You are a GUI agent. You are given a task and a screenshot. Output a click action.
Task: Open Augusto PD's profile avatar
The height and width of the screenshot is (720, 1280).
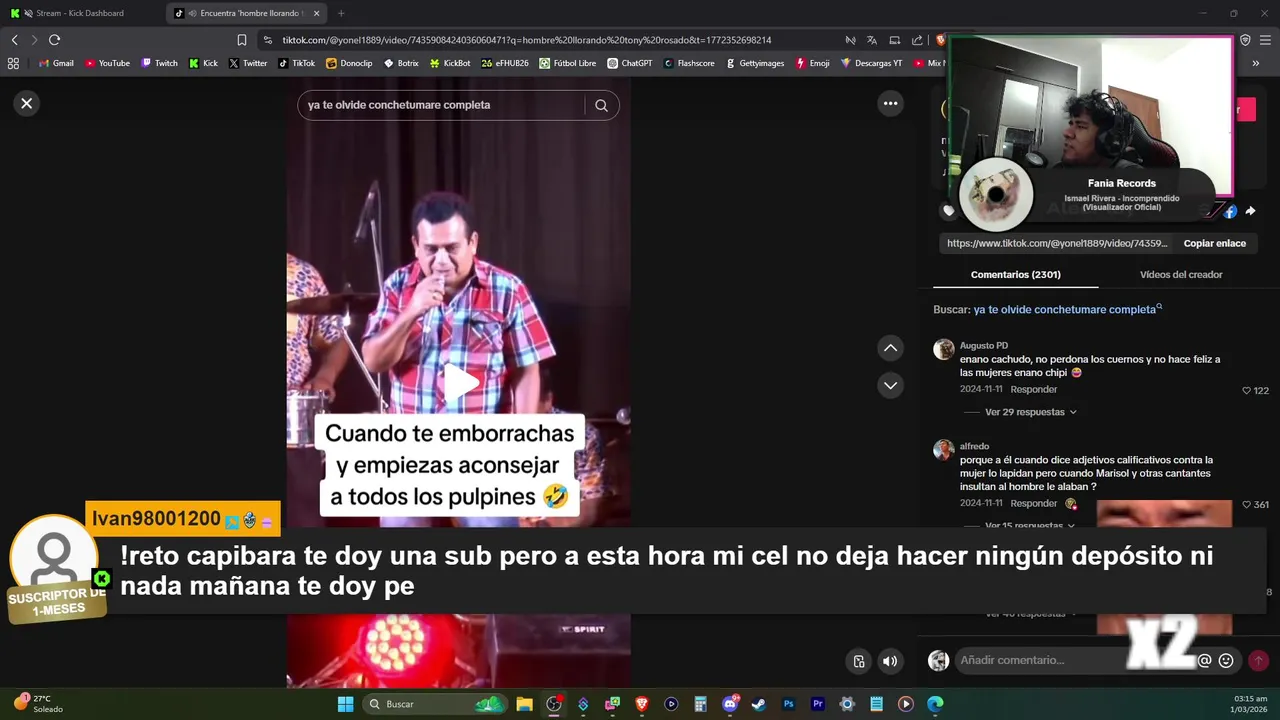[943, 349]
